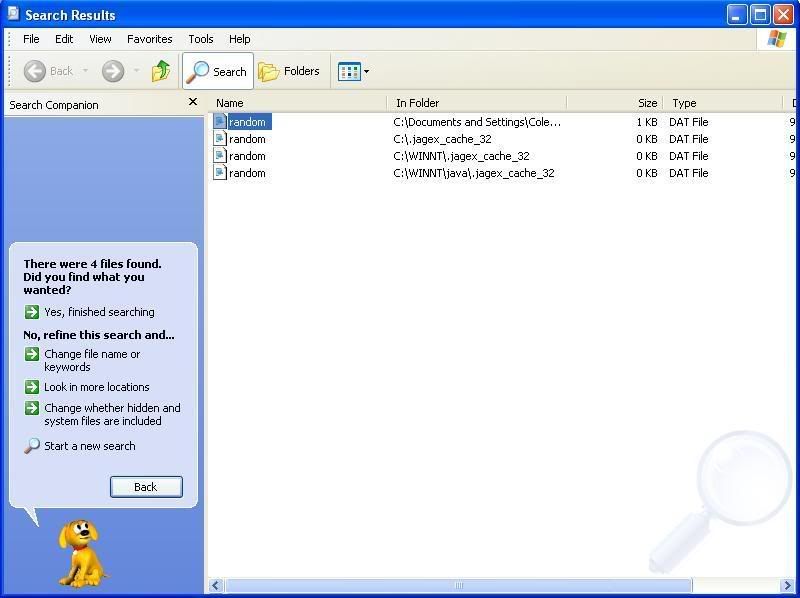
Task: Open the Favorites menu
Action: click(149, 39)
